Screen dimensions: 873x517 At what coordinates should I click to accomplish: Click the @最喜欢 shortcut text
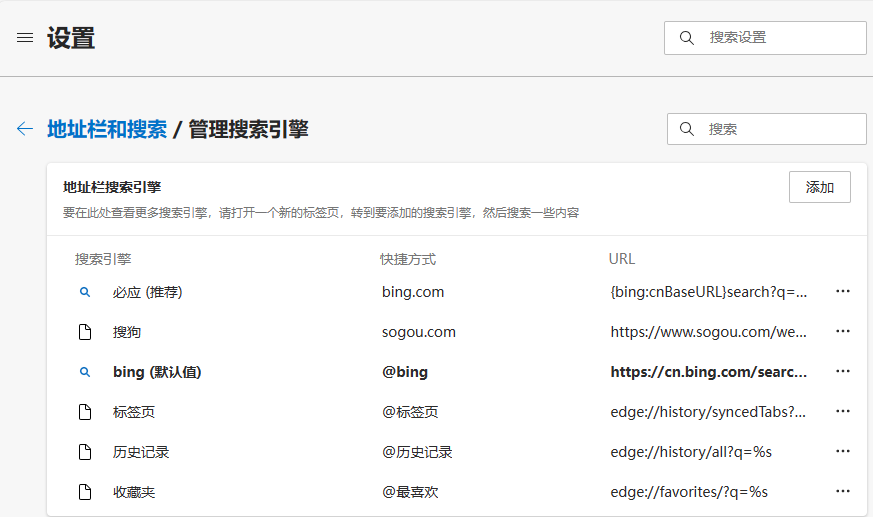point(410,493)
